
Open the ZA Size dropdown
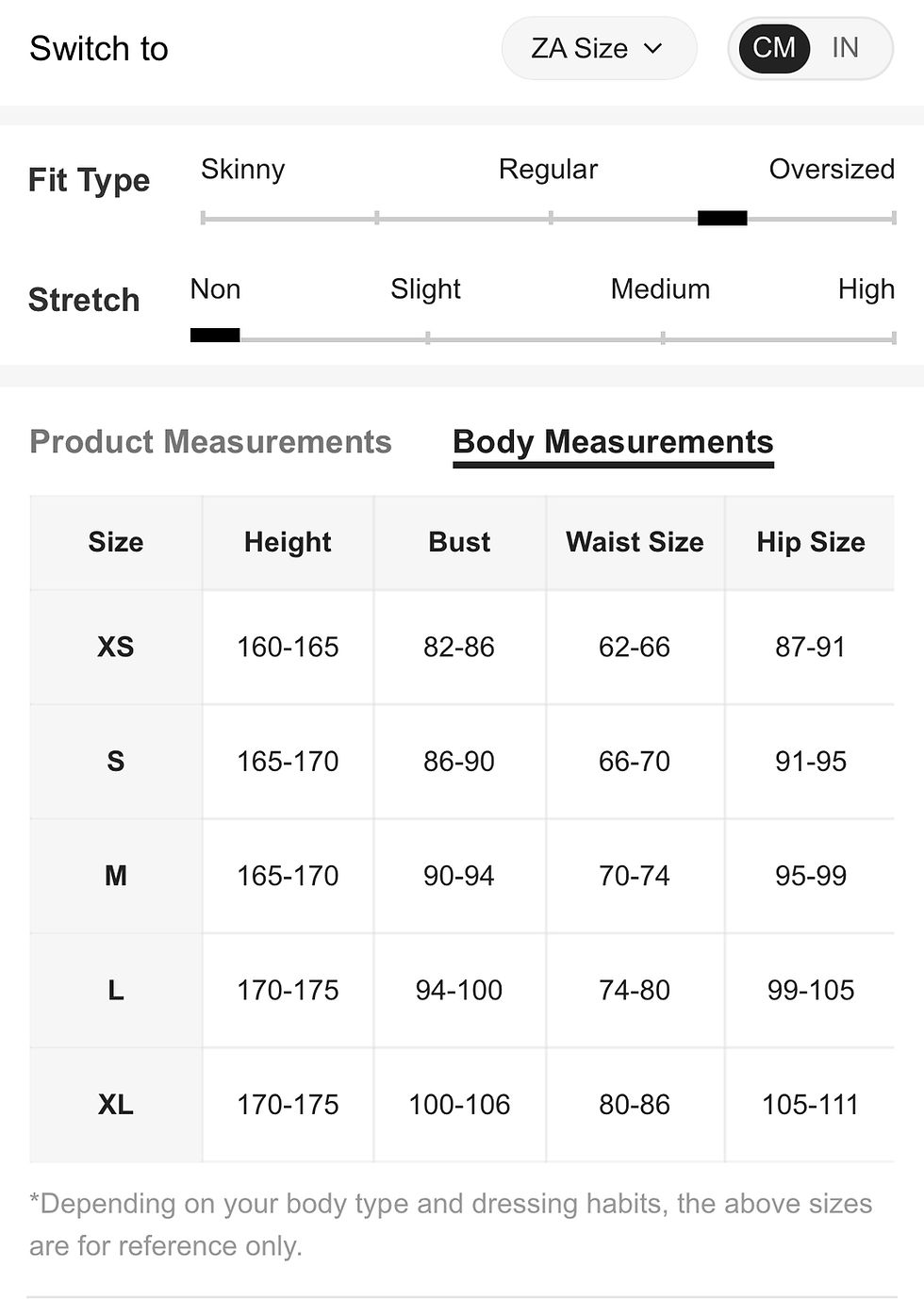coord(599,48)
